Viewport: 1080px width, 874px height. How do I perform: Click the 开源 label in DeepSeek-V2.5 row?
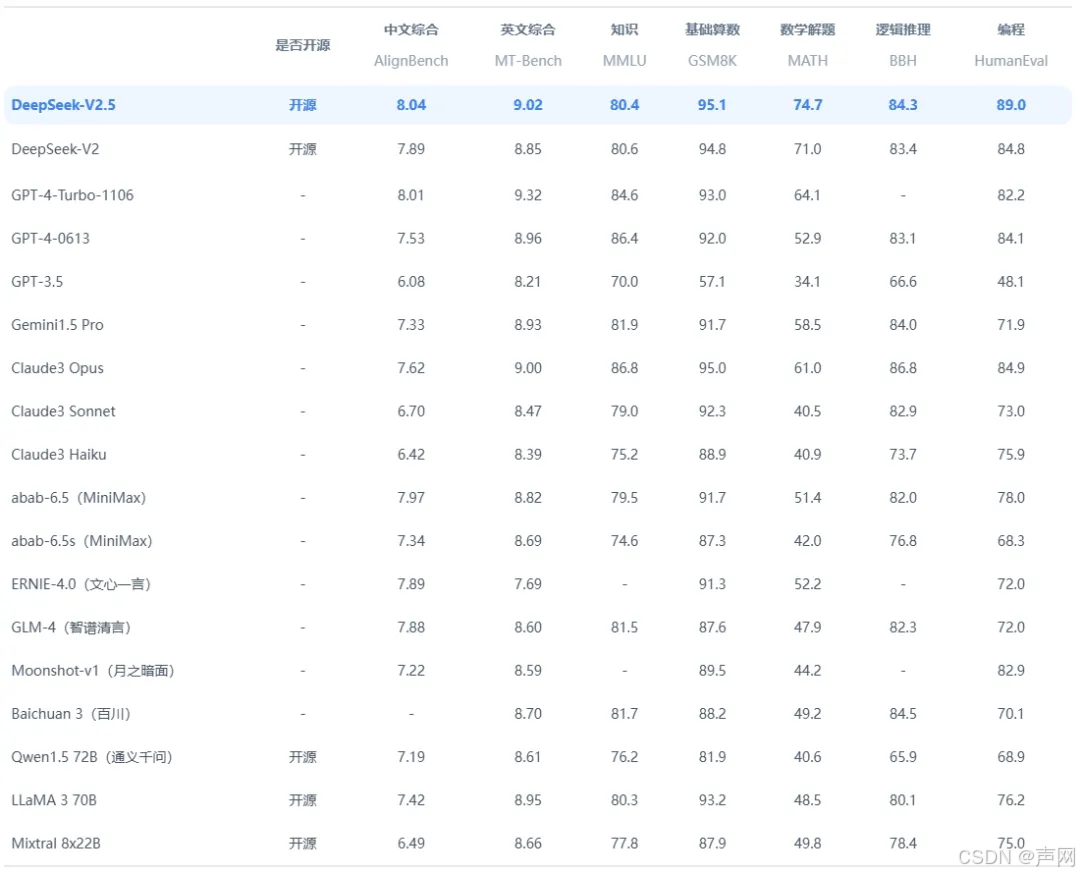[x=303, y=105]
